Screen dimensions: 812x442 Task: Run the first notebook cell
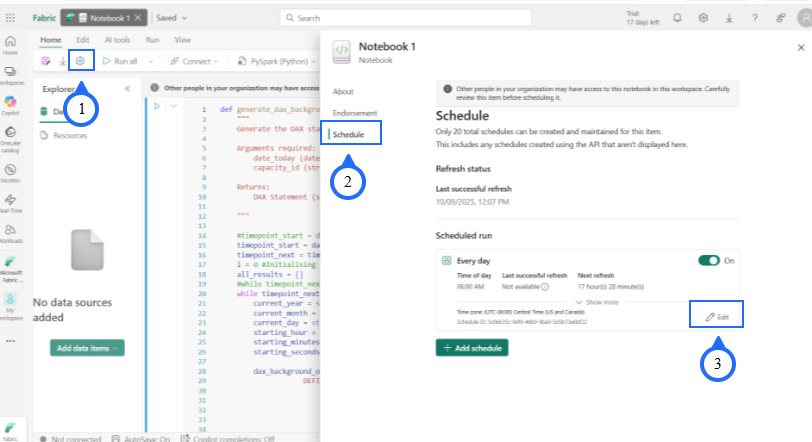[x=156, y=106]
